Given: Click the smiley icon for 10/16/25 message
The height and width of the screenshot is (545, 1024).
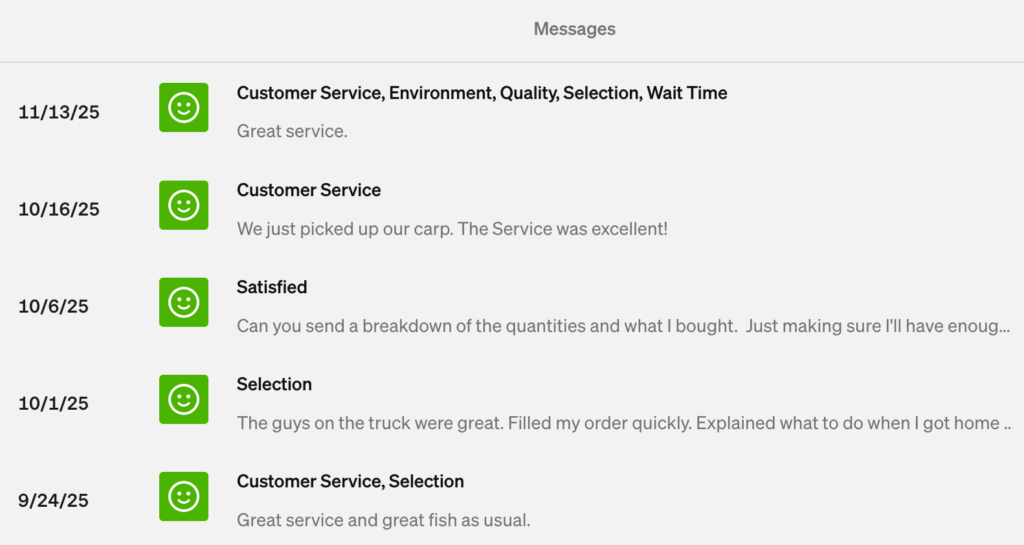Looking at the screenshot, I should click(184, 205).
